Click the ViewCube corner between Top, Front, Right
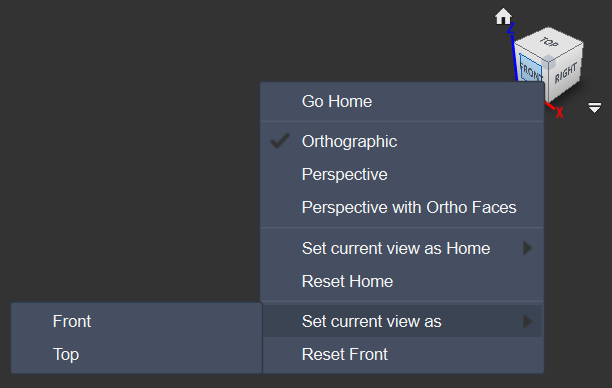This screenshot has height=388, width=612. pyautogui.click(x=549, y=61)
